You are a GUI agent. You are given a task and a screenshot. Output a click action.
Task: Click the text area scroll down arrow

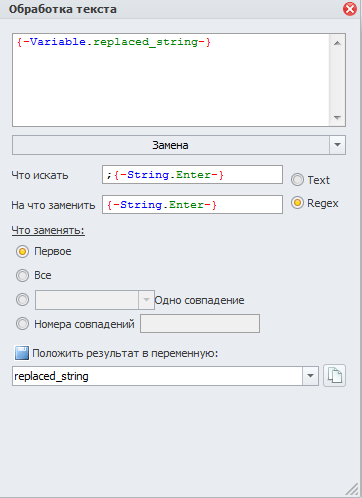[337, 117]
